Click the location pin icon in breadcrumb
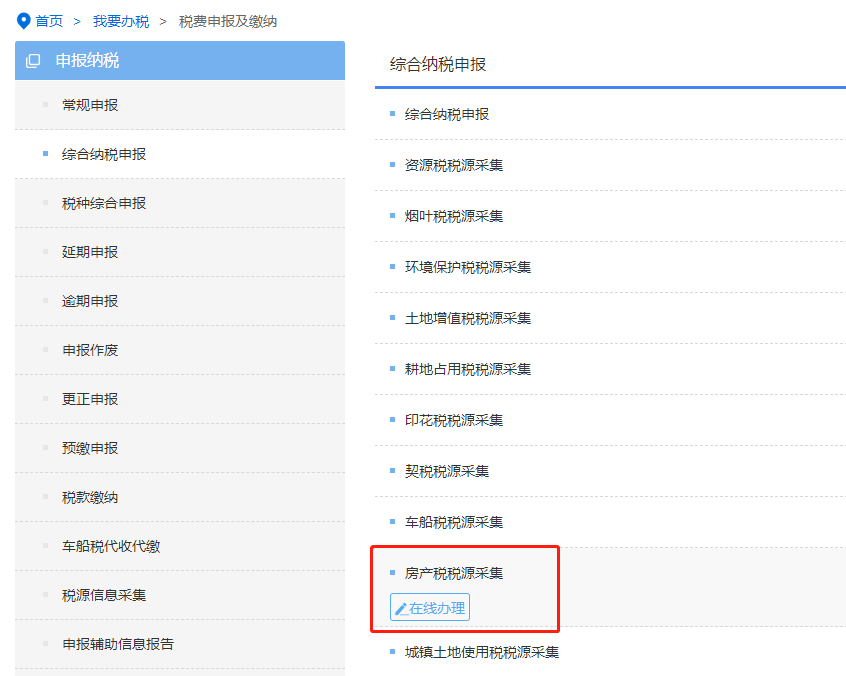The height and width of the screenshot is (676, 846). [x=24, y=21]
